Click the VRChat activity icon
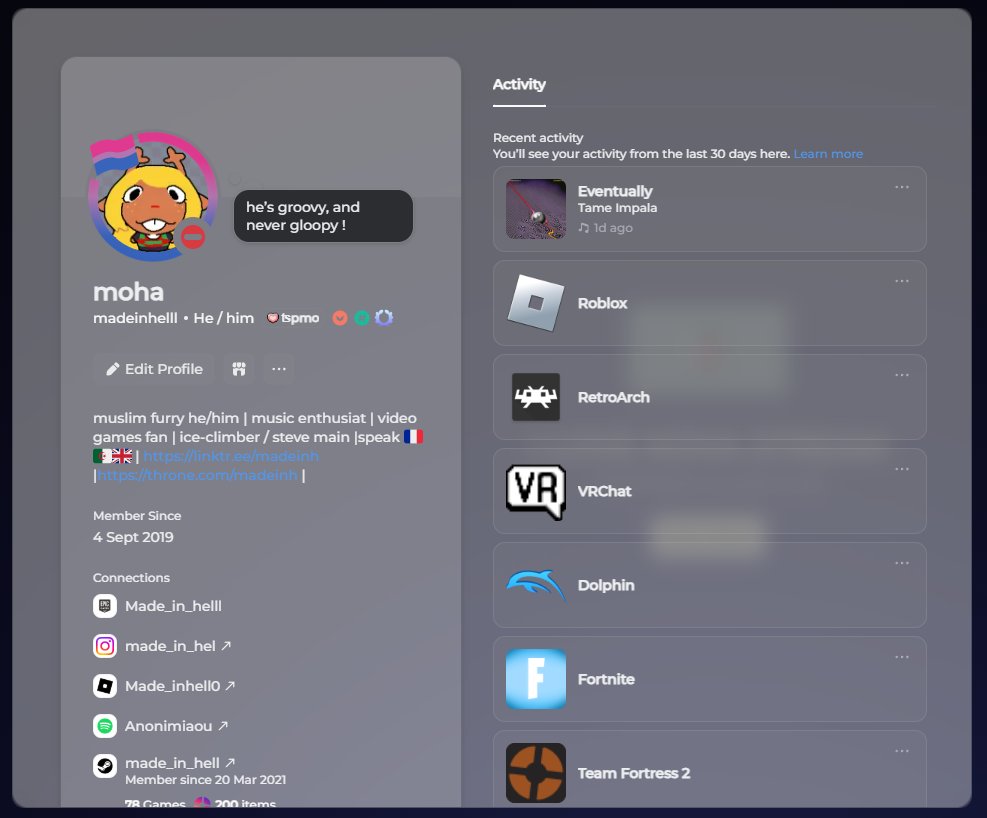 pyautogui.click(x=536, y=491)
